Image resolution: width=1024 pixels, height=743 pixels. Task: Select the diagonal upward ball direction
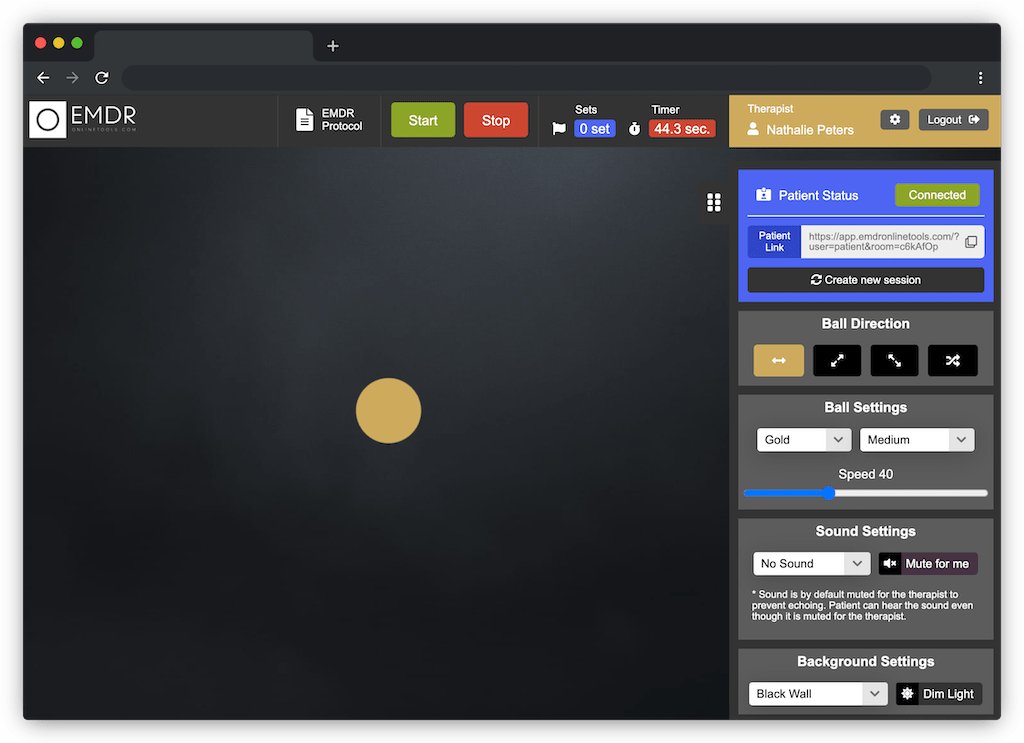click(836, 360)
